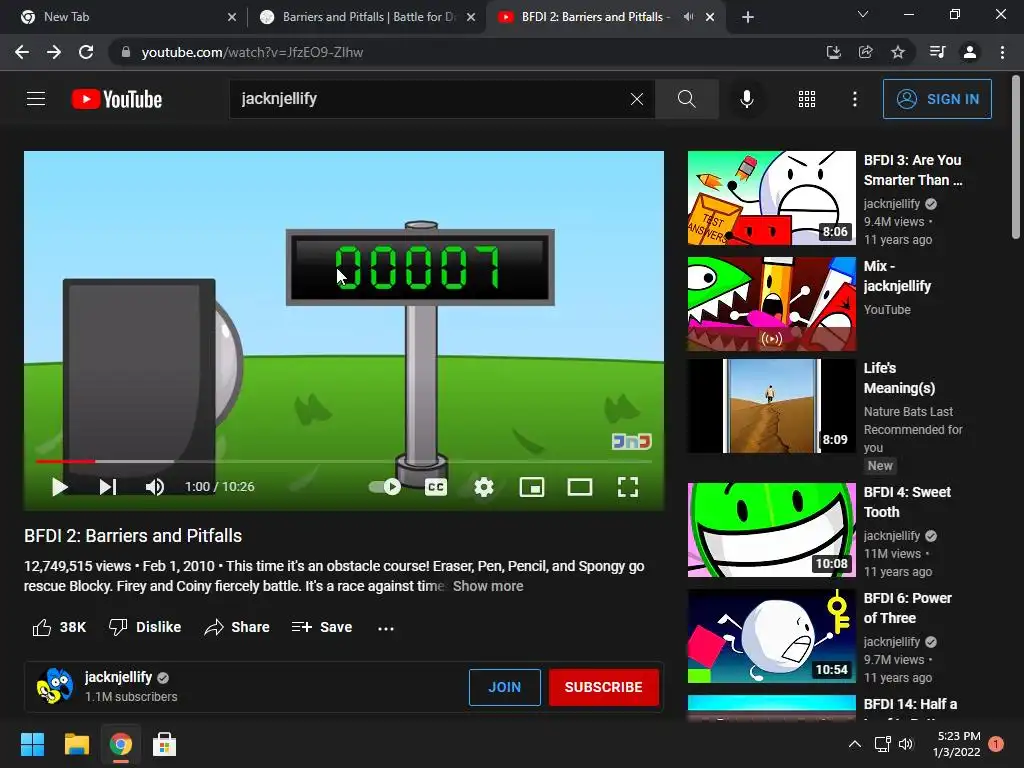Go to the YouTube home logo

click(x=117, y=99)
